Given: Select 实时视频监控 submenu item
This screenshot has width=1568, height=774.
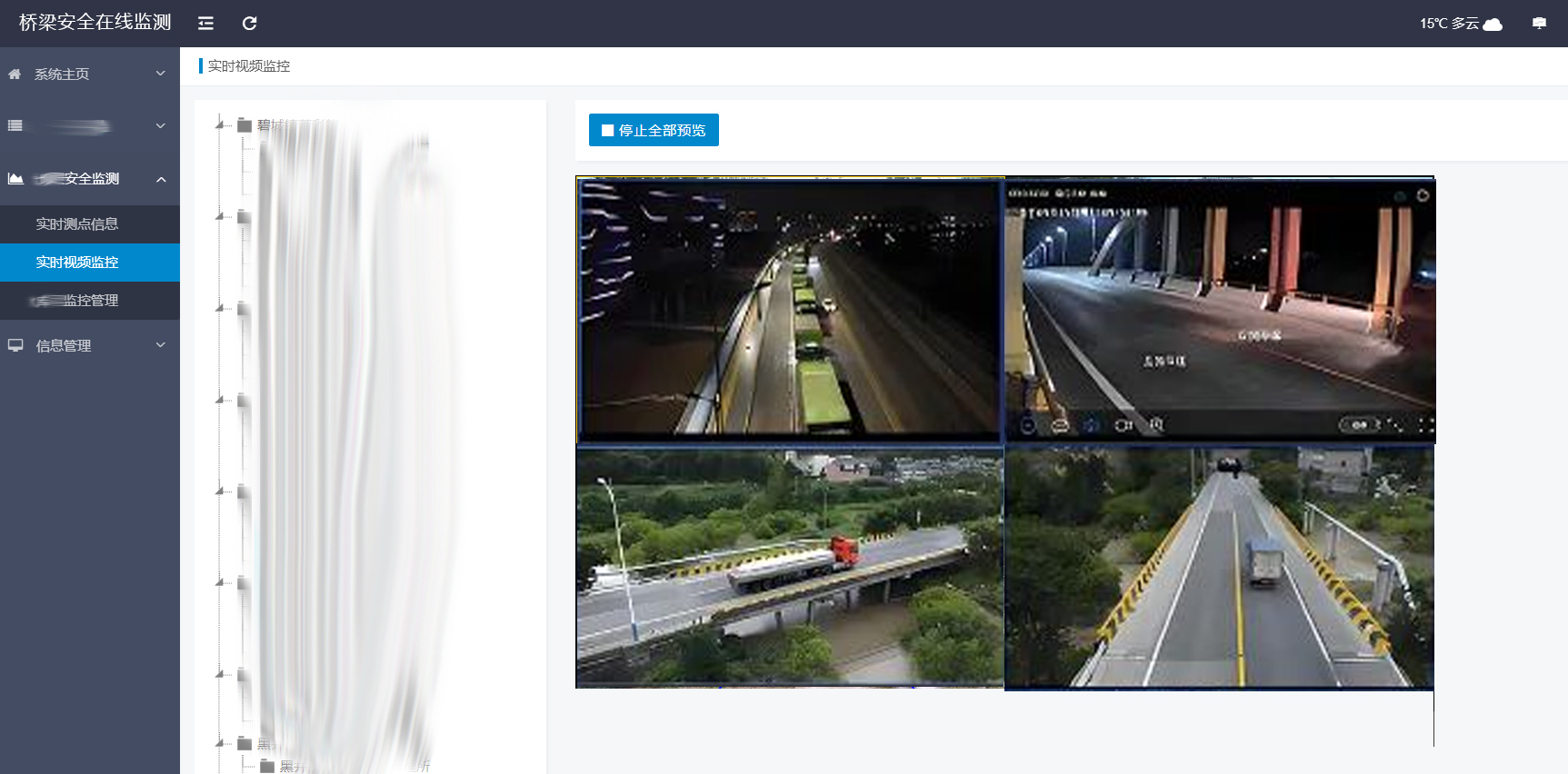Looking at the screenshot, I should (x=77, y=263).
